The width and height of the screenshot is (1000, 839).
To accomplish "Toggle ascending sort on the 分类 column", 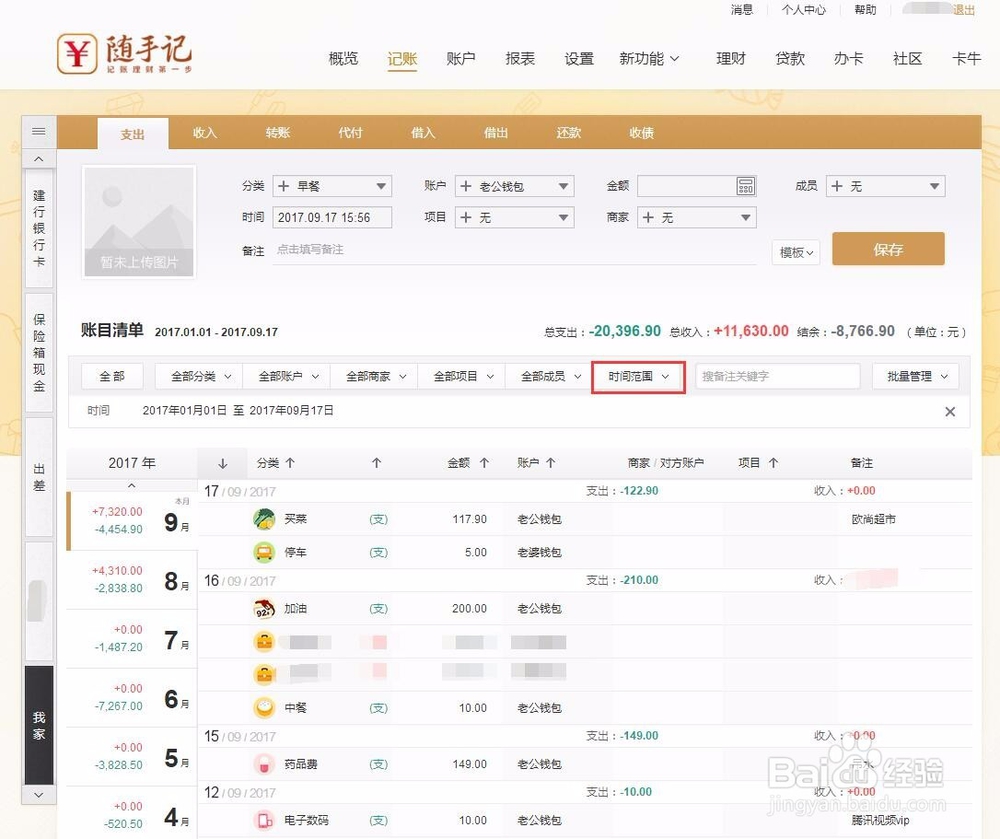I will [x=291, y=462].
